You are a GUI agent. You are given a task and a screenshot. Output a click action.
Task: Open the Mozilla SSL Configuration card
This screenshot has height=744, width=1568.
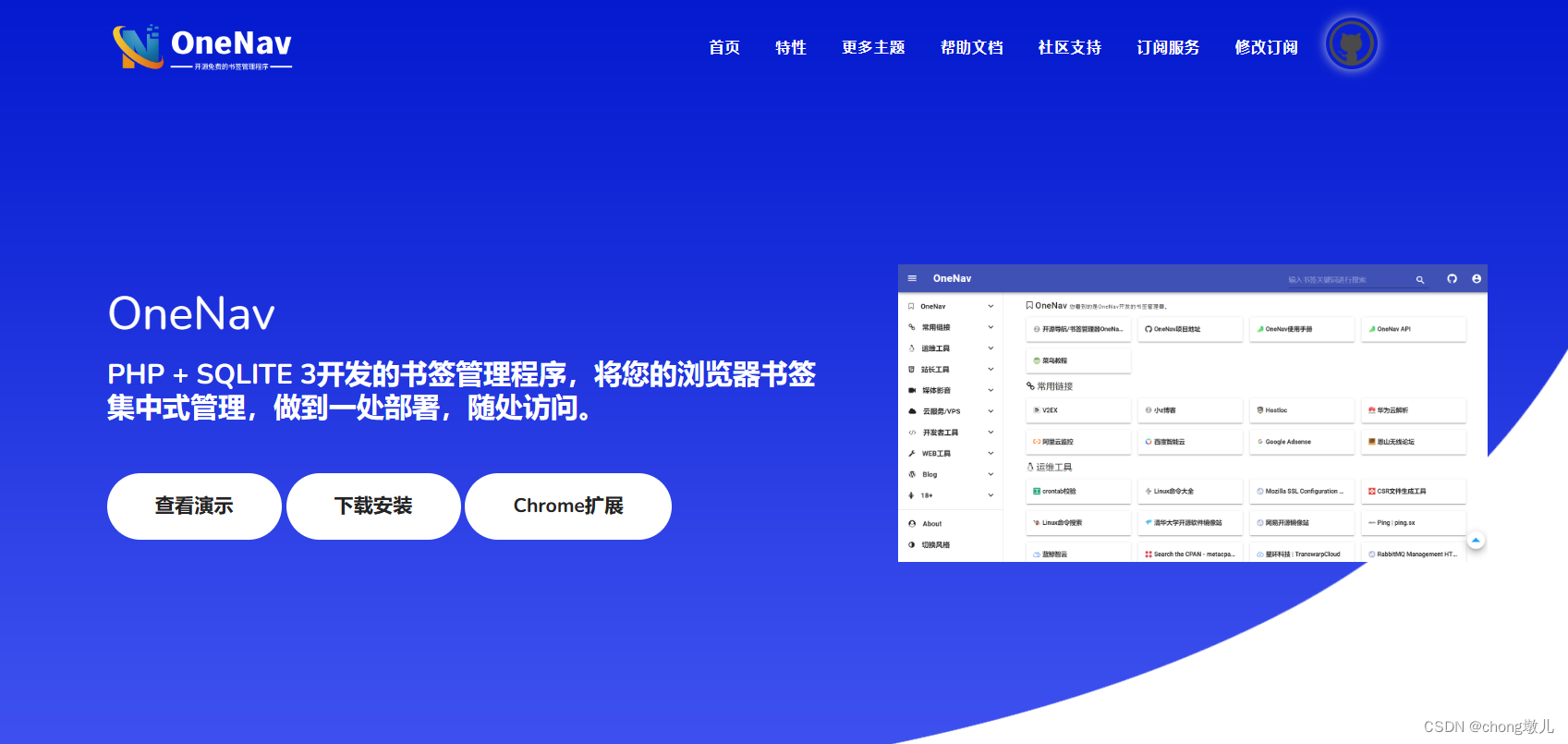pos(1302,492)
